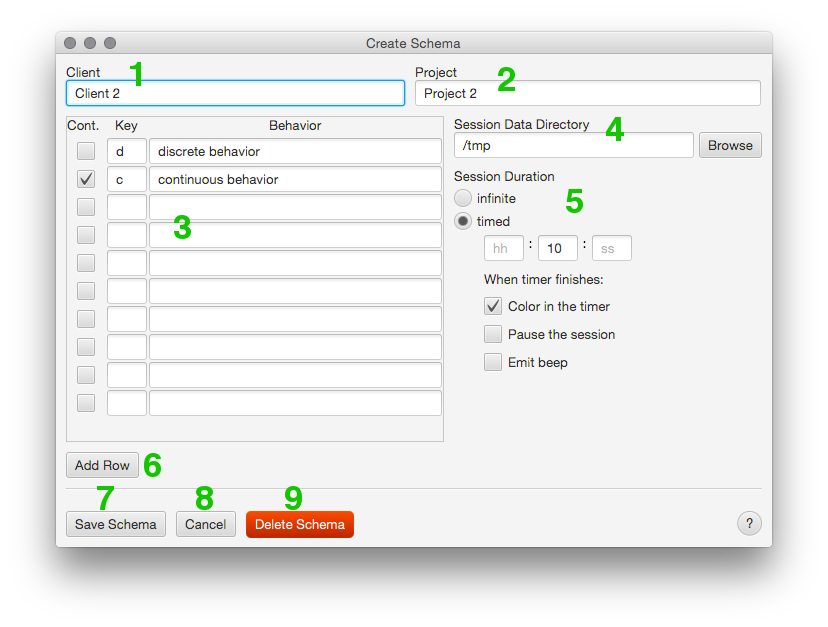The width and height of the screenshot is (828, 627).
Task: Cancel schema creation
Action: 205,523
